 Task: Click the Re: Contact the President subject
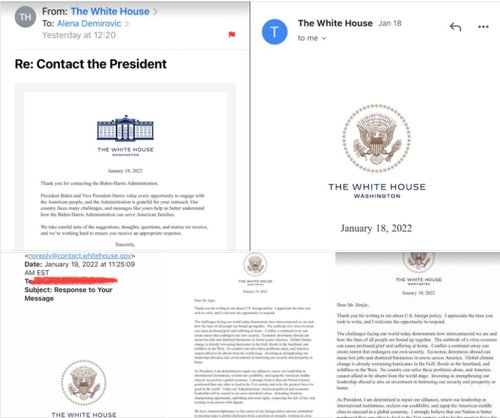(91, 64)
